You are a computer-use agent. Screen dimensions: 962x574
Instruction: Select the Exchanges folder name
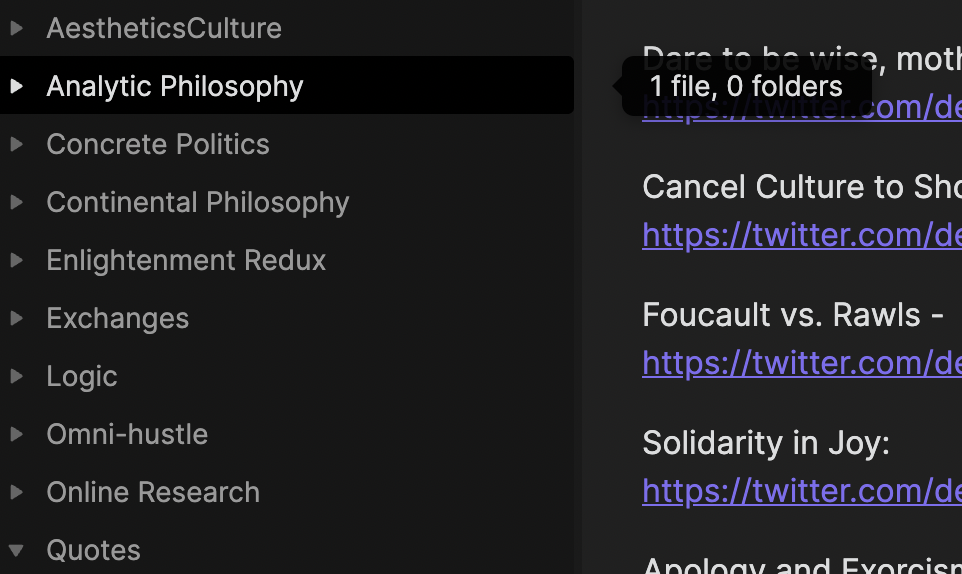[x=117, y=318]
